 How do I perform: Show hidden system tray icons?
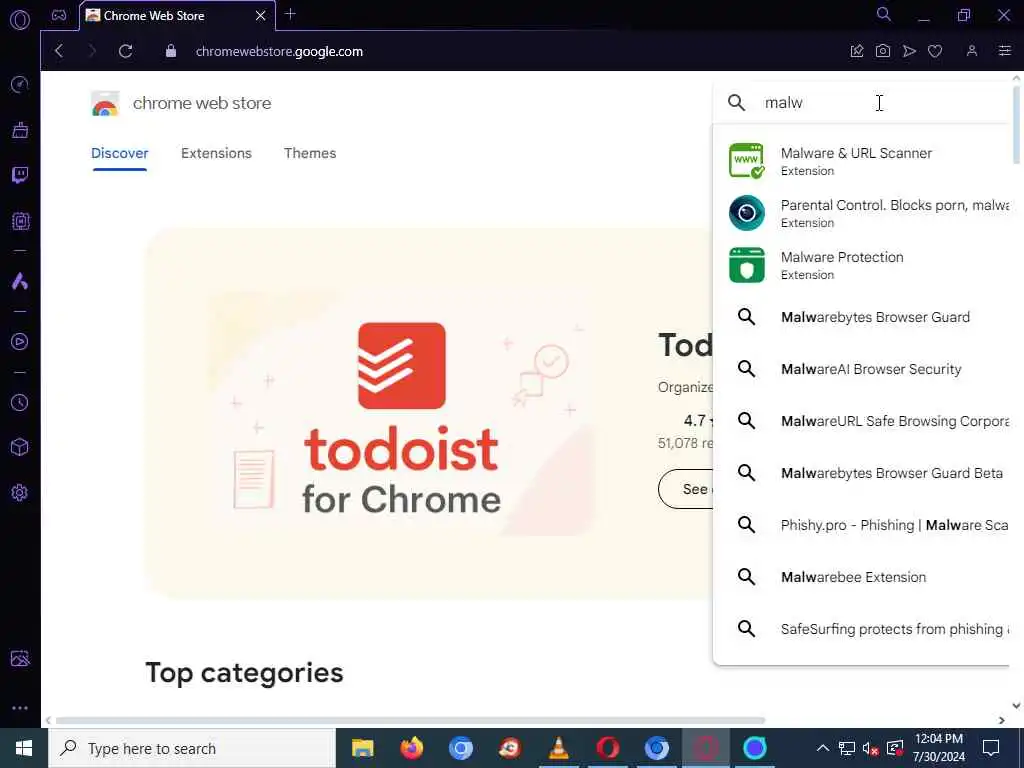[823, 748]
